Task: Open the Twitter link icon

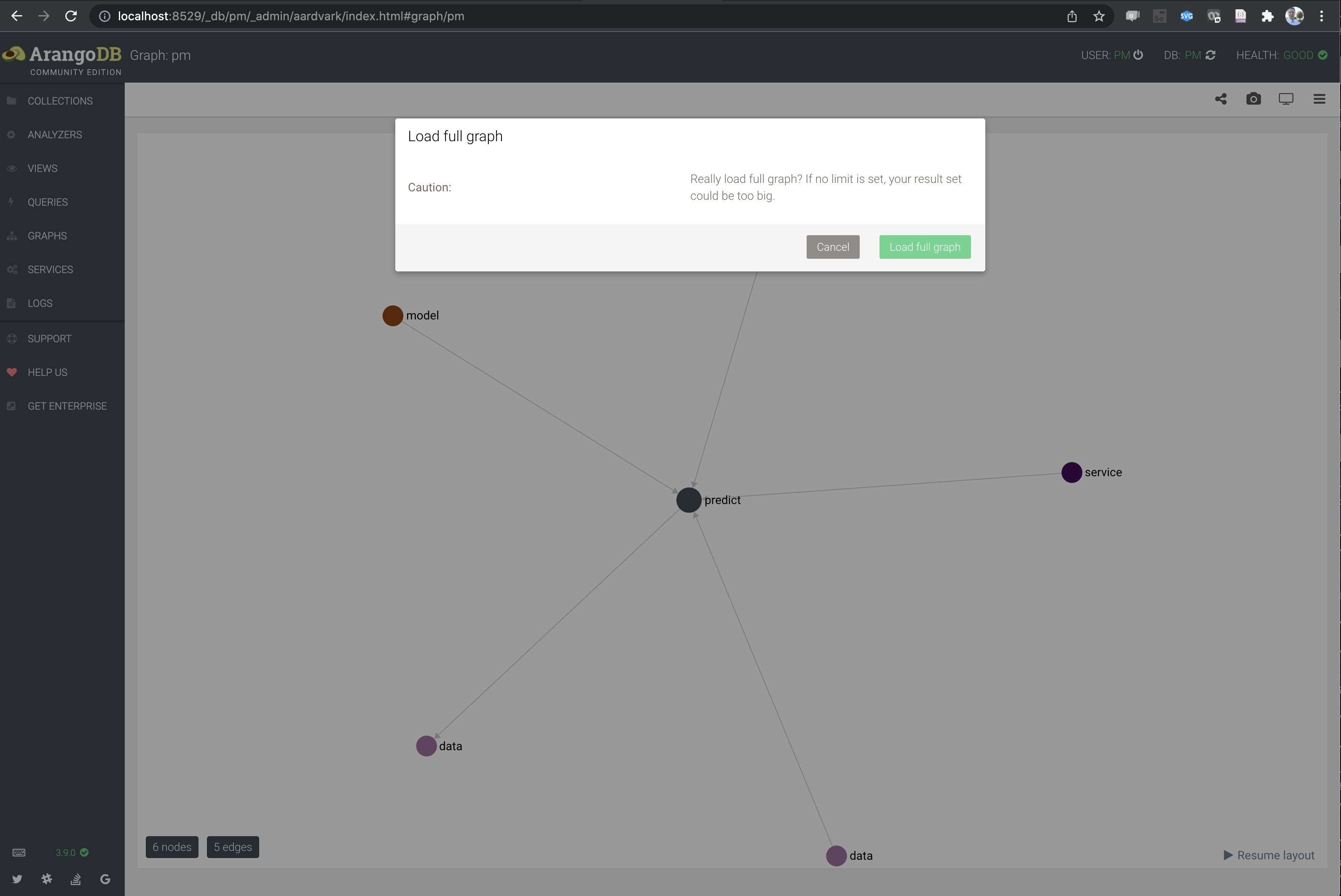Action: (17, 879)
